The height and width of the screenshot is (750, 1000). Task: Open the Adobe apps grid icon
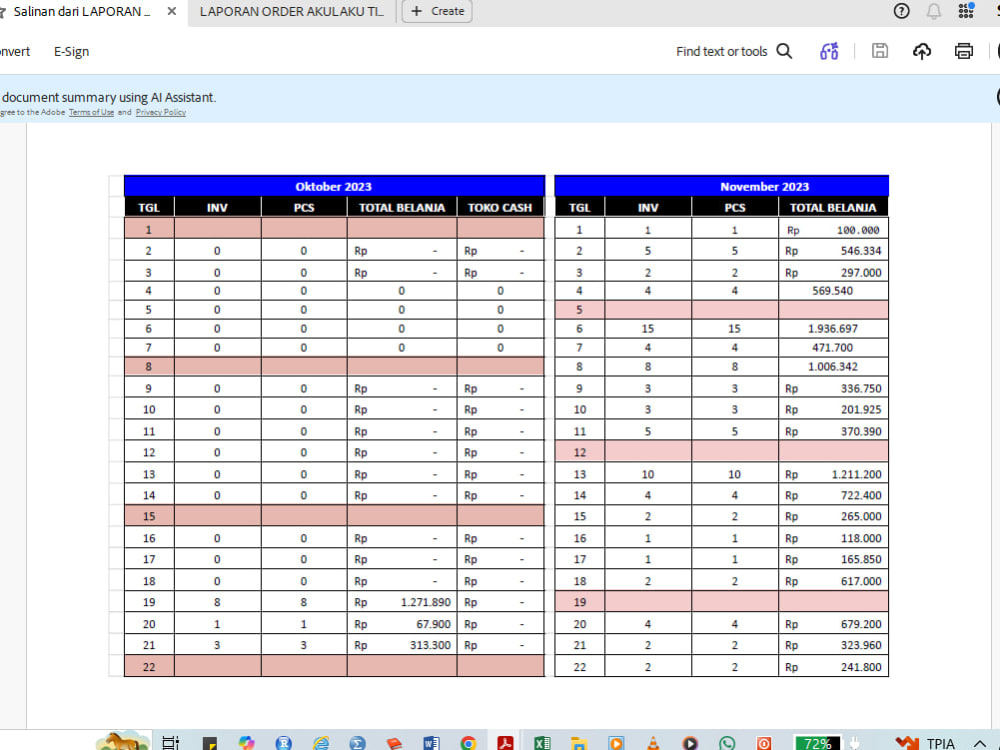966,11
